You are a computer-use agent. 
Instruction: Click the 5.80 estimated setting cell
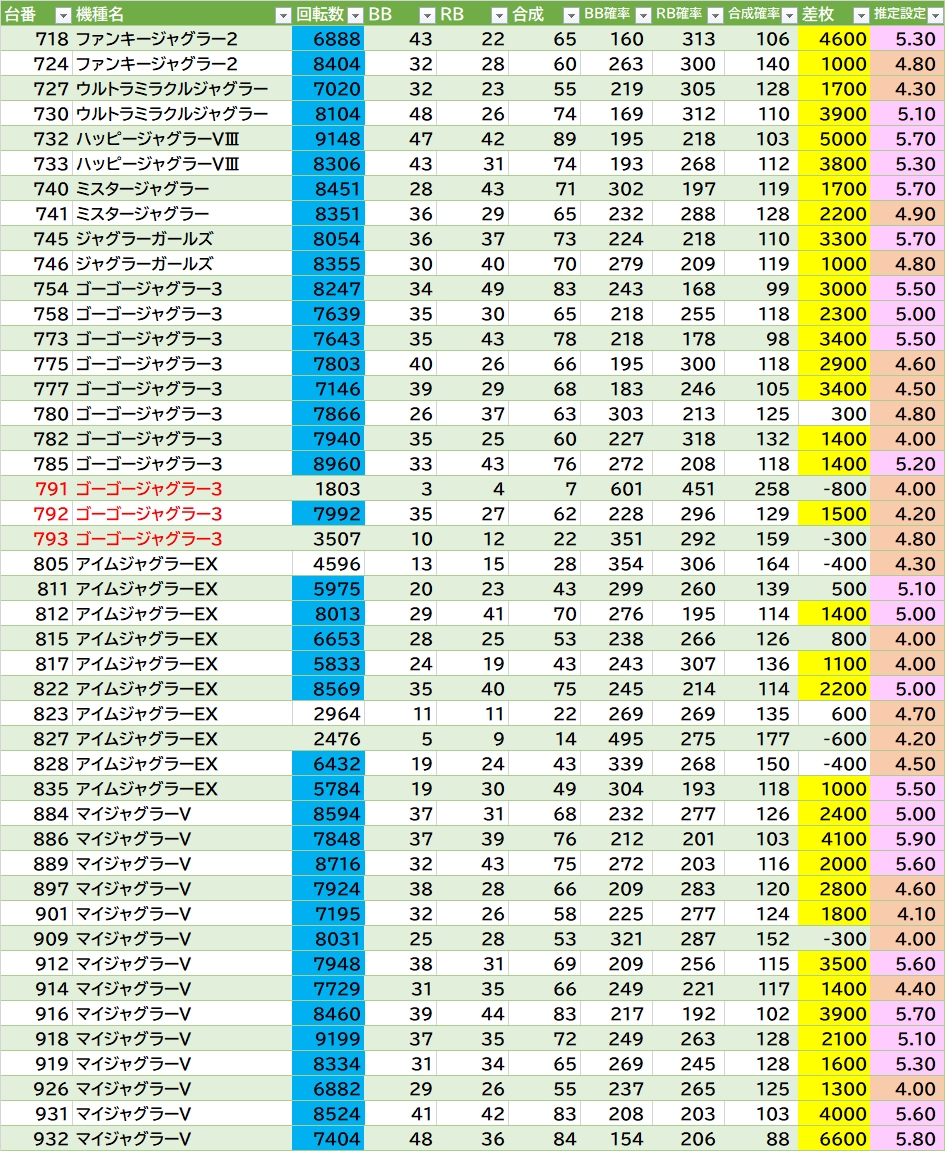pyautogui.click(x=908, y=1137)
